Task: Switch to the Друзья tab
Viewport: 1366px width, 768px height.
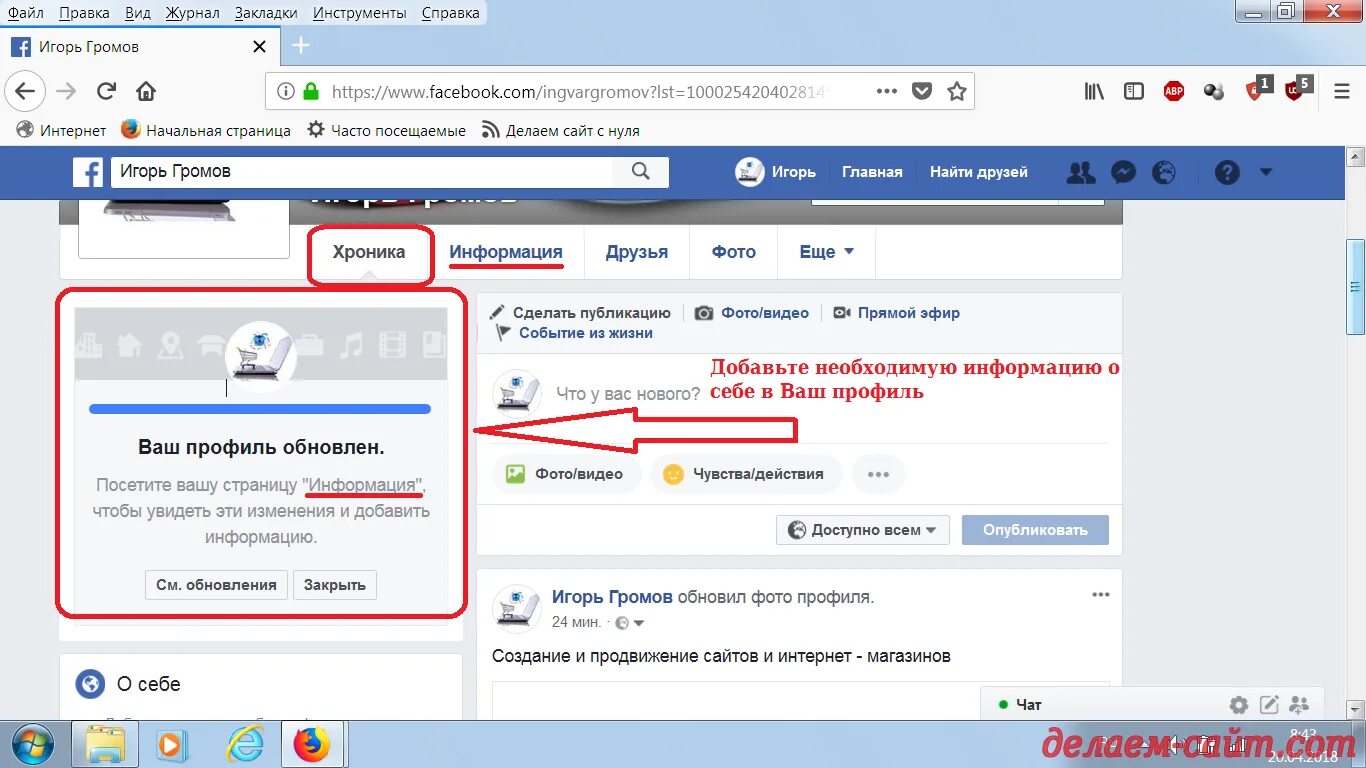Action: click(x=637, y=252)
